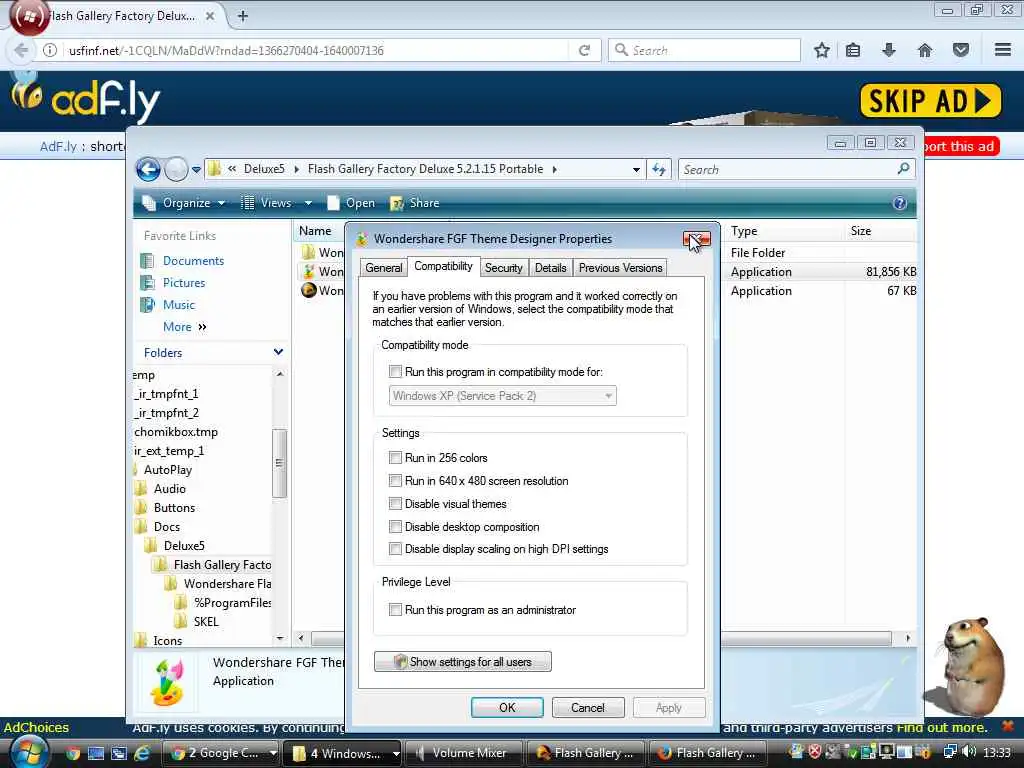The width and height of the screenshot is (1024, 768).
Task: Click OK in the Properties dialog
Action: [x=507, y=708]
